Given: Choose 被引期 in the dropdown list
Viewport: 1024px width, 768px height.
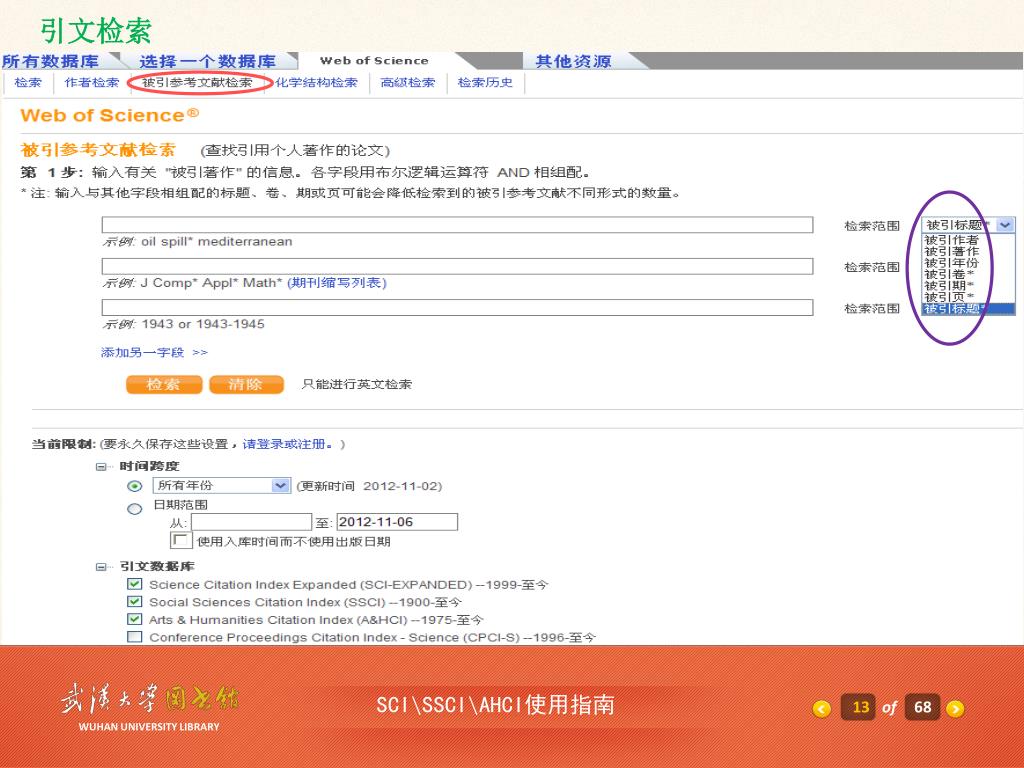Looking at the screenshot, I should click(949, 285).
